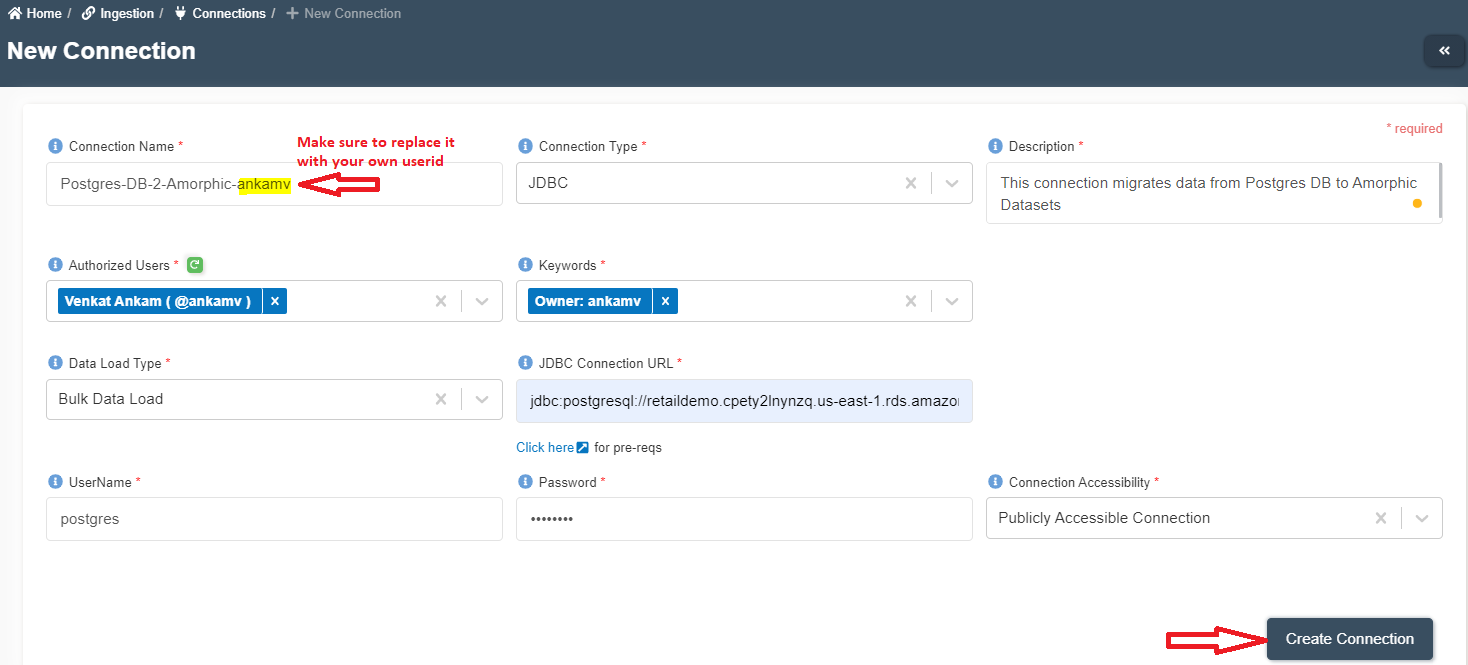Expand the Authorized Users dropdown

point(482,301)
